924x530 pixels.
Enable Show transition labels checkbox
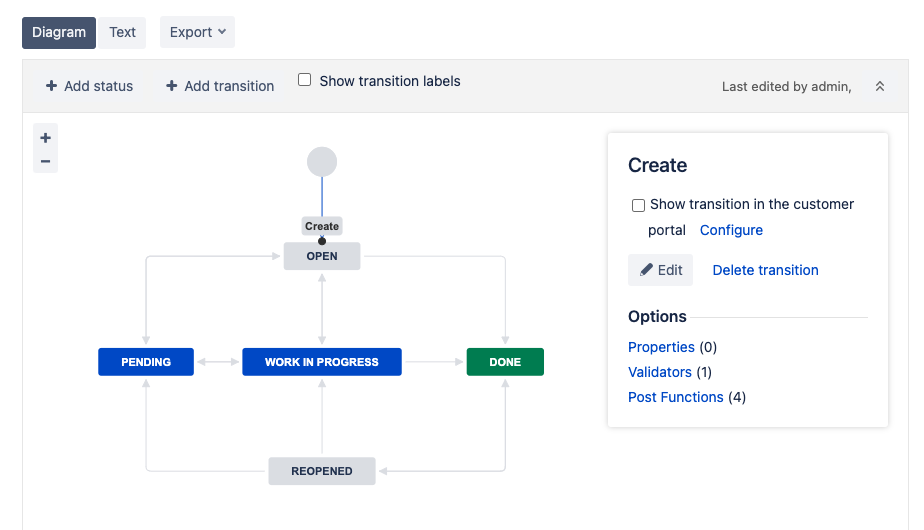click(305, 80)
